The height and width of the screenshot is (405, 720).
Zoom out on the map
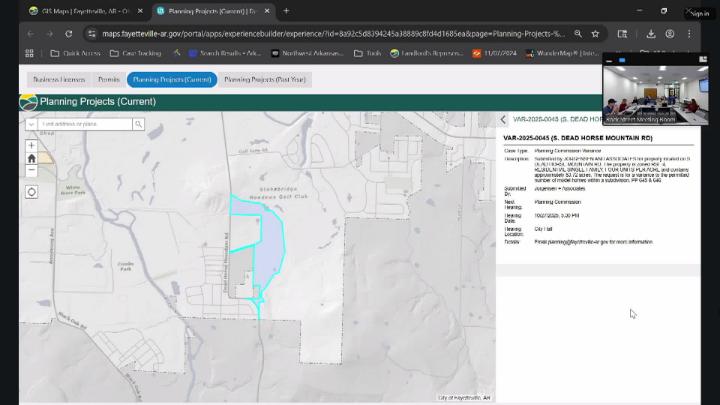click(x=32, y=170)
